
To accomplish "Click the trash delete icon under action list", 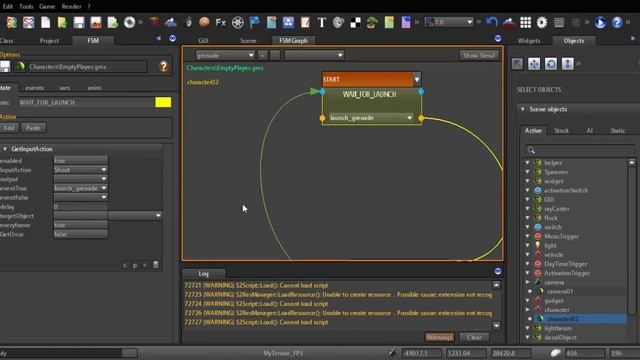I will 156,265.
